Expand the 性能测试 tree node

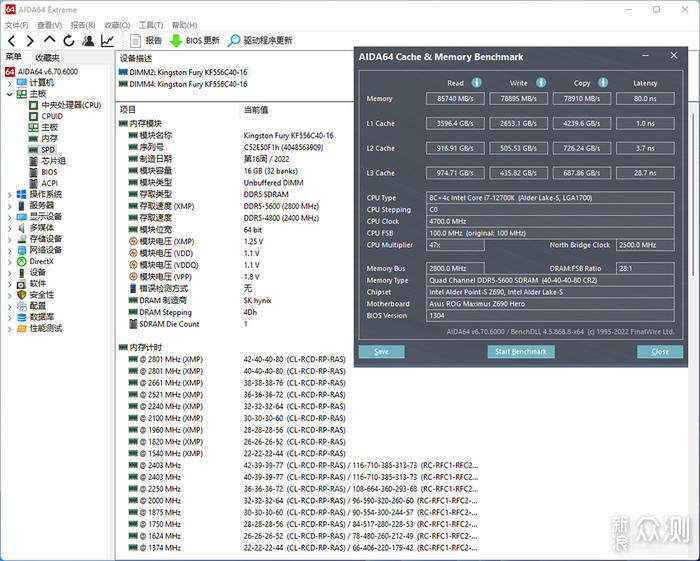point(10,328)
